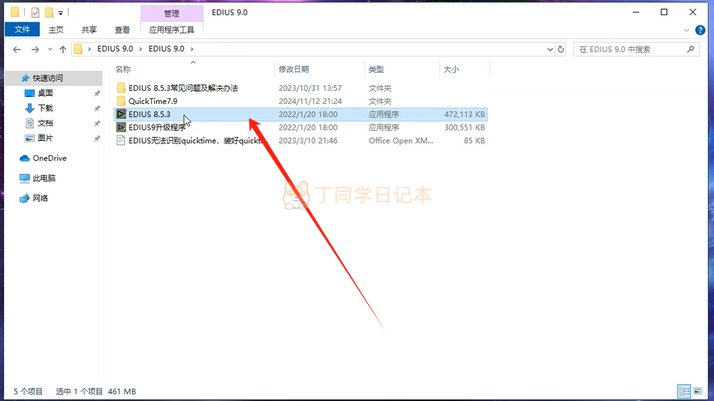Image resolution: width=714 pixels, height=401 pixels.
Task: Go up one folder level
Action: click(63, 49)
